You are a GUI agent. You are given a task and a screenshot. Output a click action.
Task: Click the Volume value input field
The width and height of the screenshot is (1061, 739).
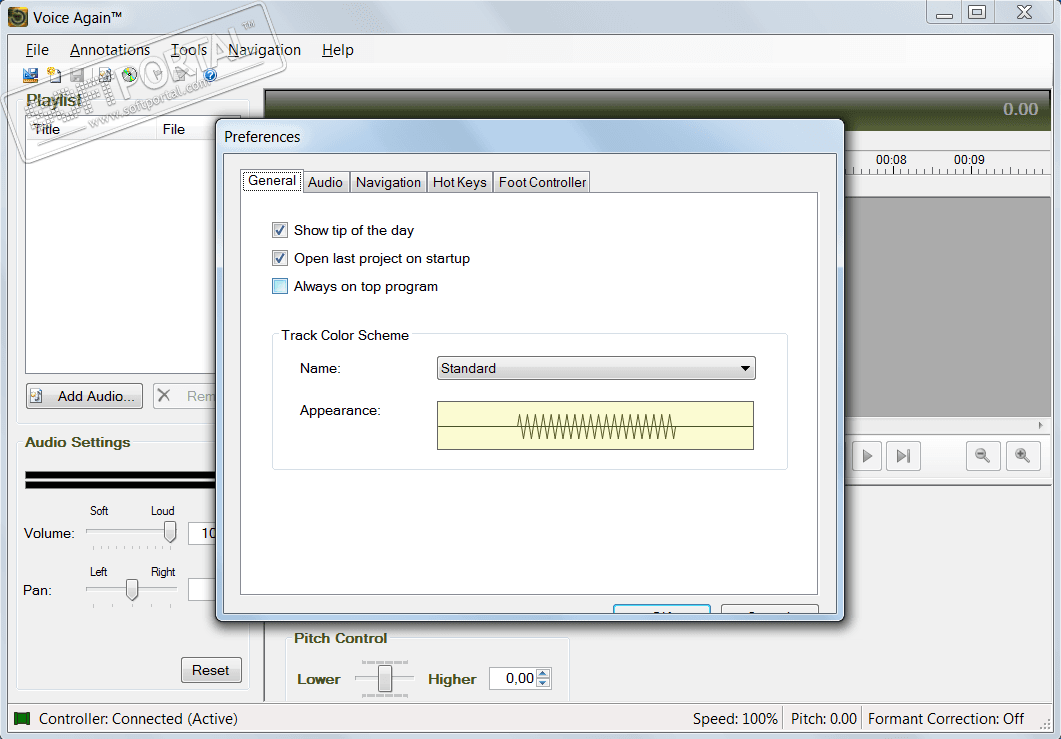point(202,533)
